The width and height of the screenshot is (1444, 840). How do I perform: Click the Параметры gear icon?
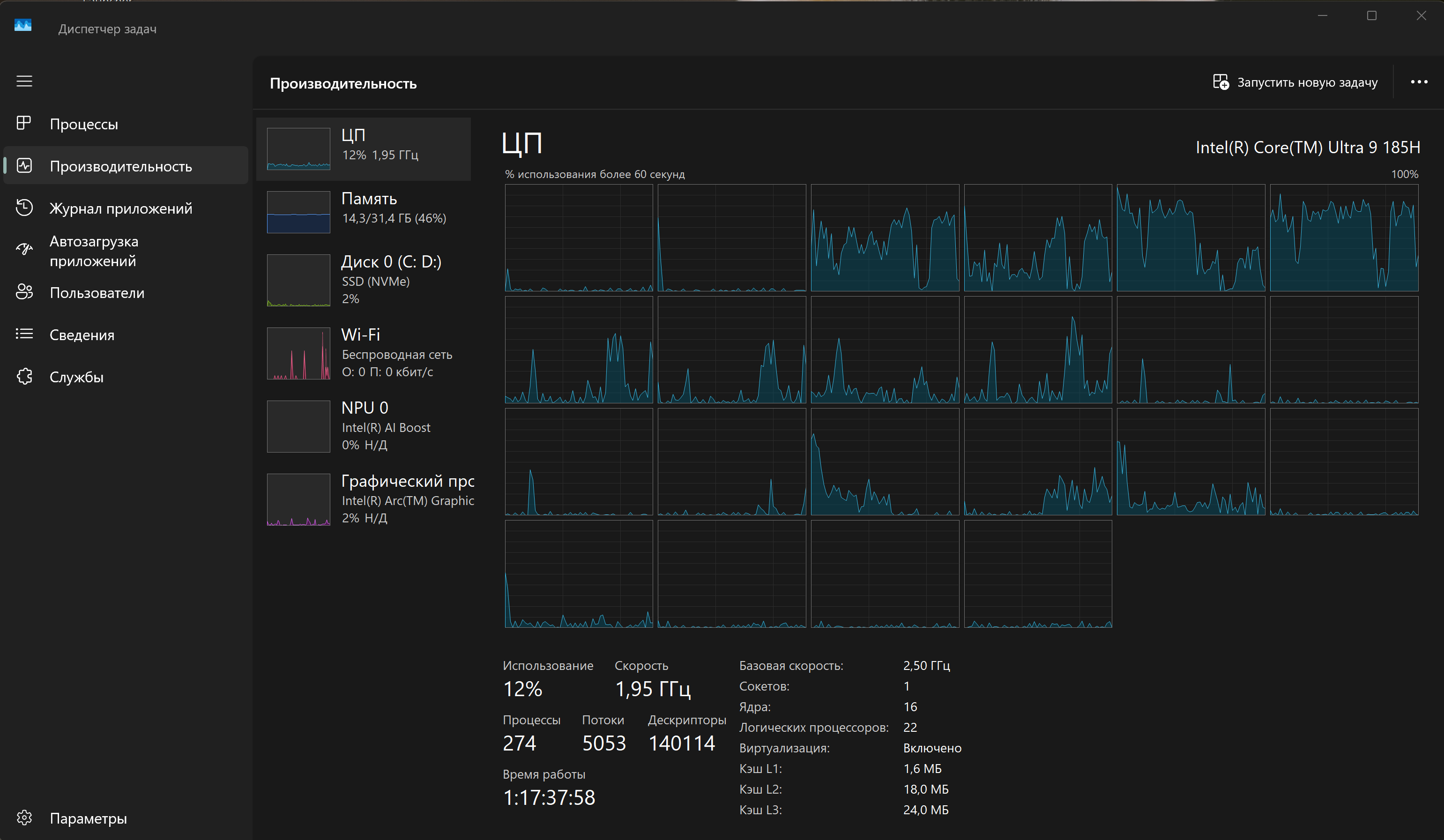coord(24,818)
